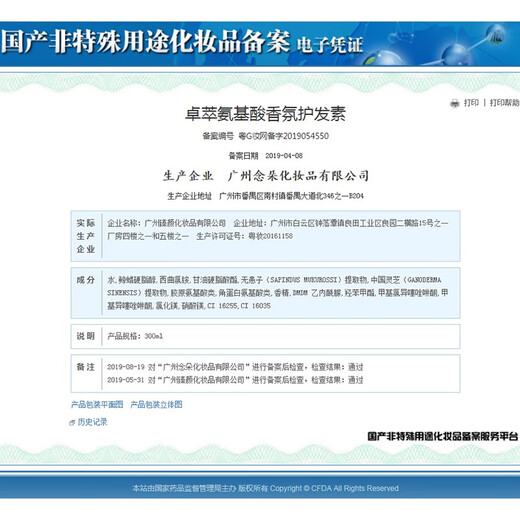The height and width of the screenshot is (520, 520).
Task: Click actual producer name 广州臻颜化妆品有限公司
Action: (x=185, y=223)
